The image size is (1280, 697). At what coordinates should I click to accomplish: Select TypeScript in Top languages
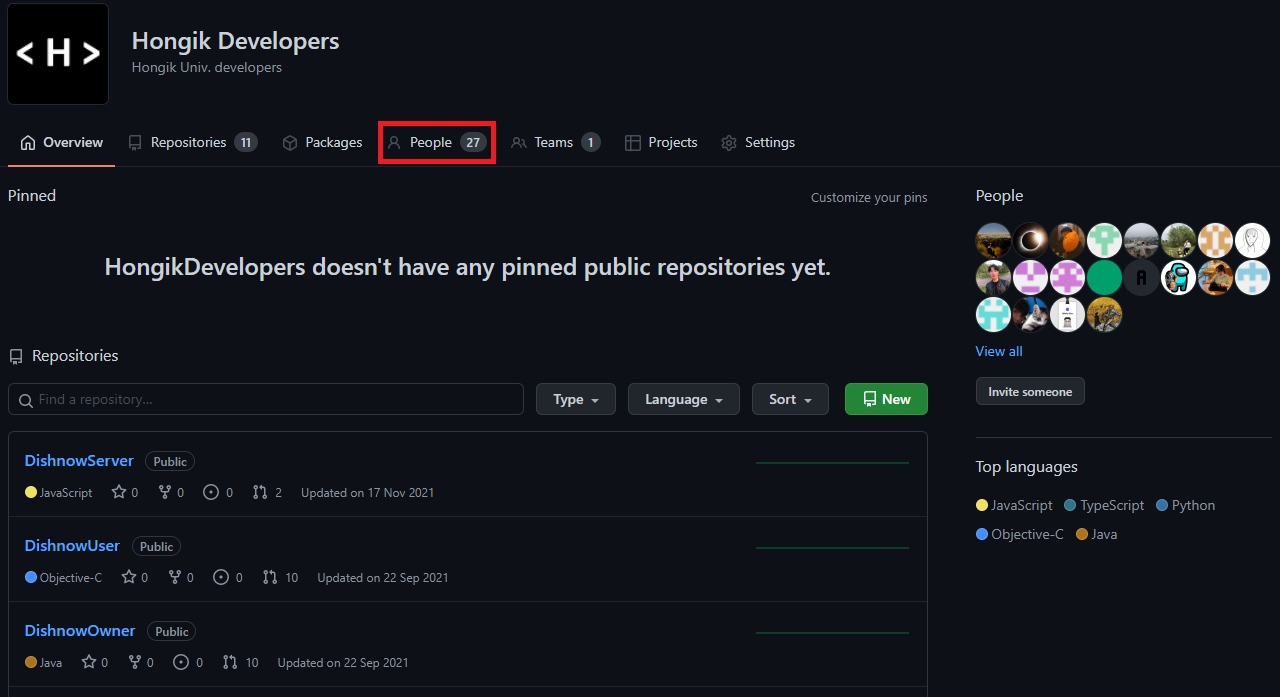[x=1104, y=505]
